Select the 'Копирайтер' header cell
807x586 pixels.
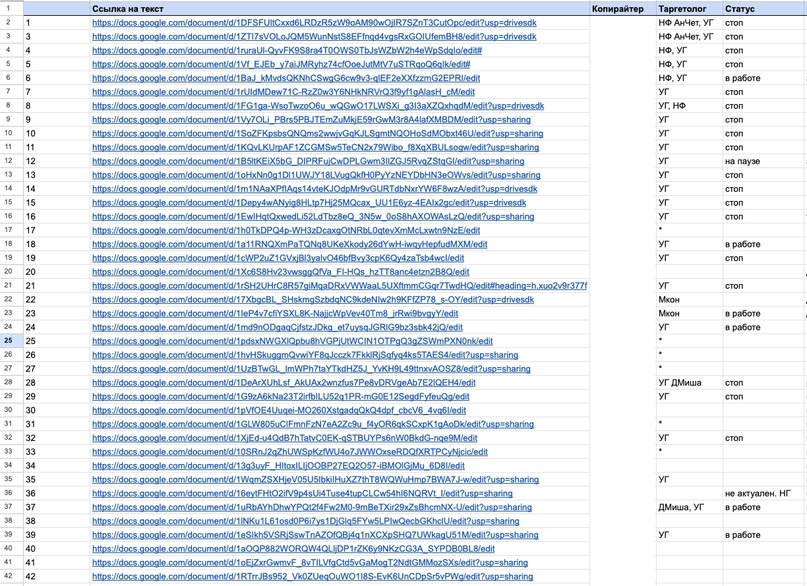tap(622, 8)
